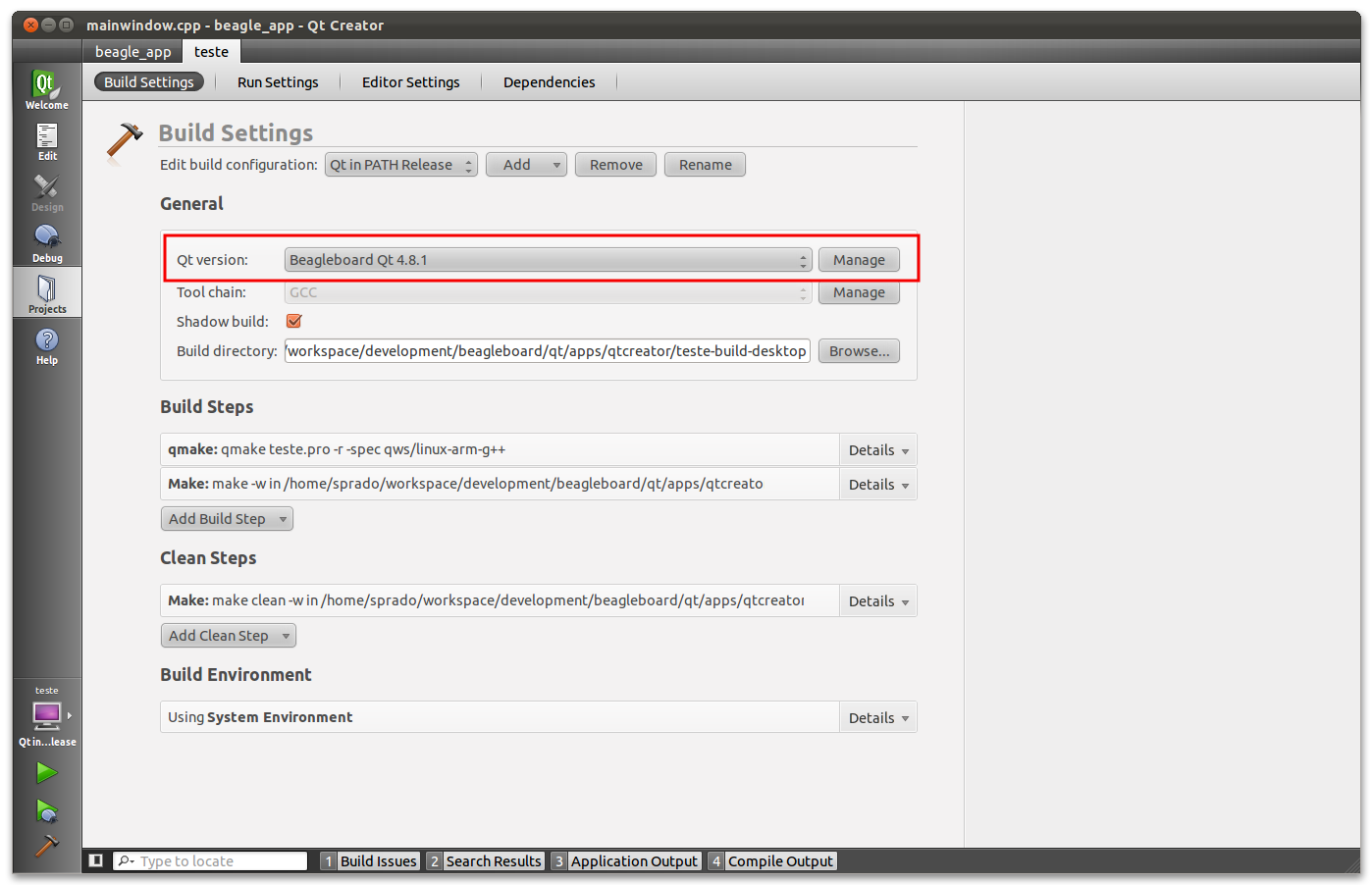Switch to Debug mode

pos(47,243)
